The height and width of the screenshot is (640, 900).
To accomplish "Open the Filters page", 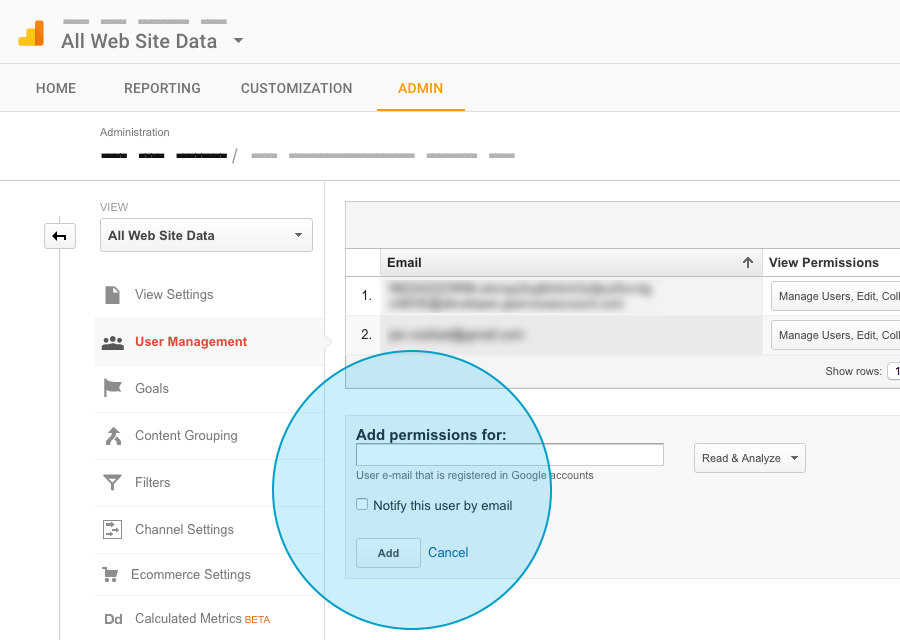I will (x=152, y=482).
